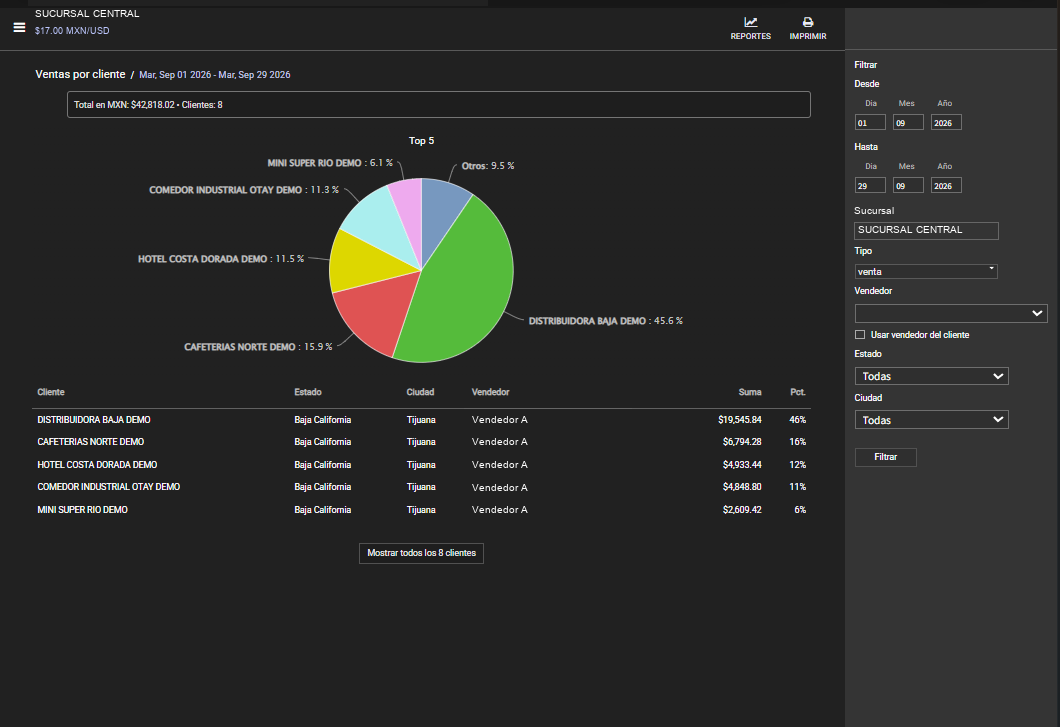Screen dimensions: 1060x727
Task: Click the SUCURSAL CENTRAL header title
Action: [87, 14]
